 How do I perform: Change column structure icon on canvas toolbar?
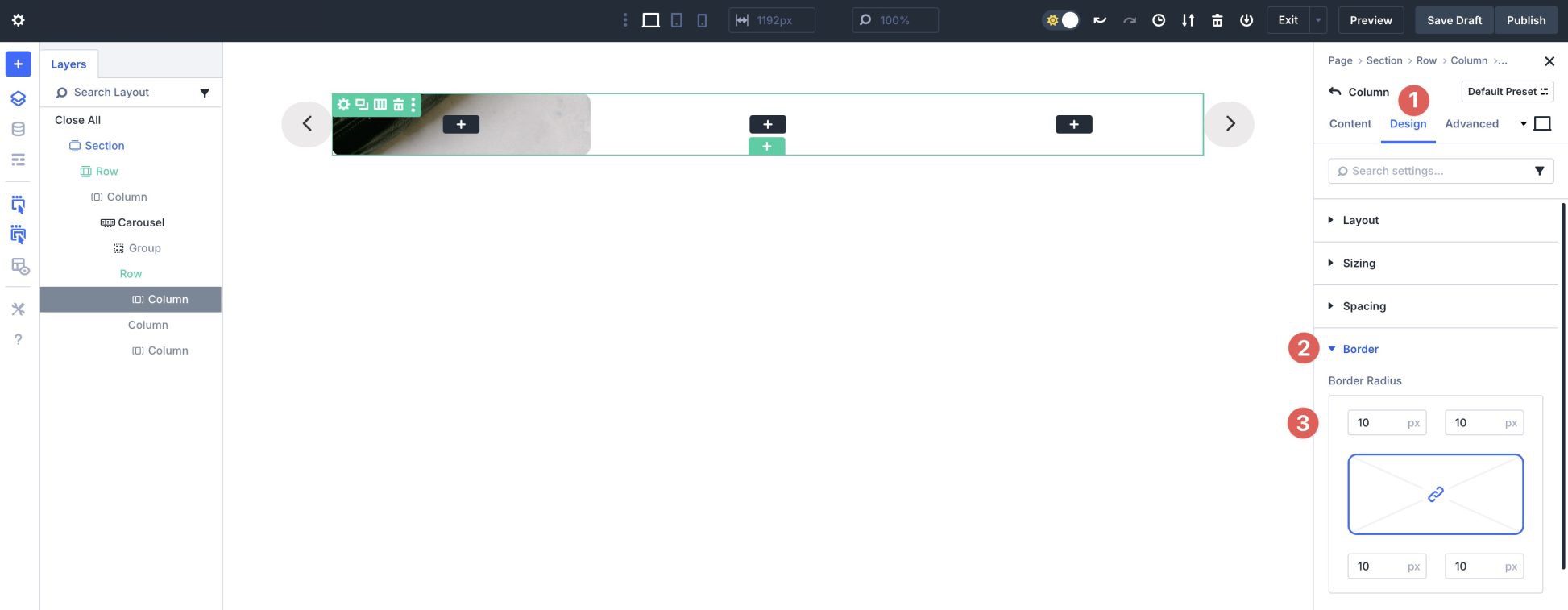[380, 104]
